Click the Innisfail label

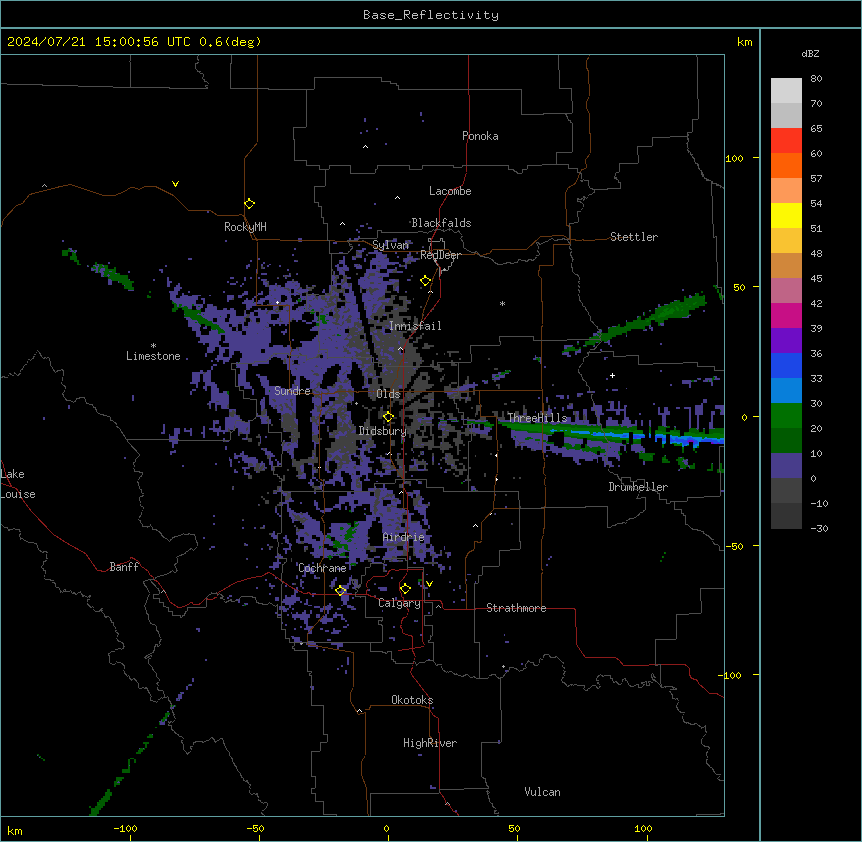coord(415,326)
